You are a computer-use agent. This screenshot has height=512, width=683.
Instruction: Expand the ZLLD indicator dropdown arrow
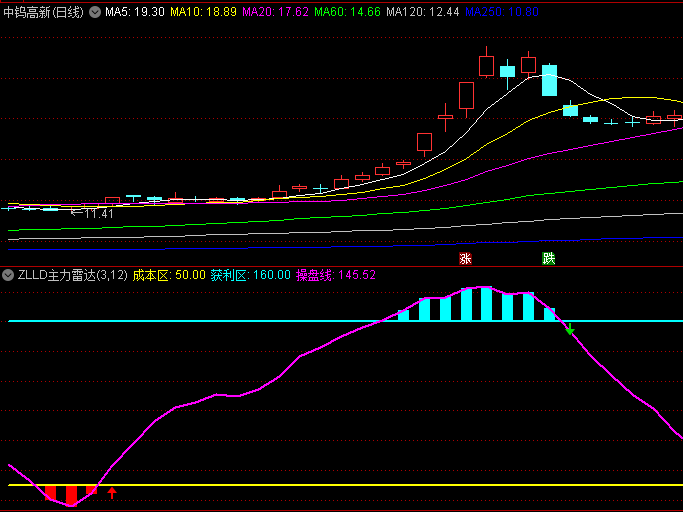coord(9,275)
